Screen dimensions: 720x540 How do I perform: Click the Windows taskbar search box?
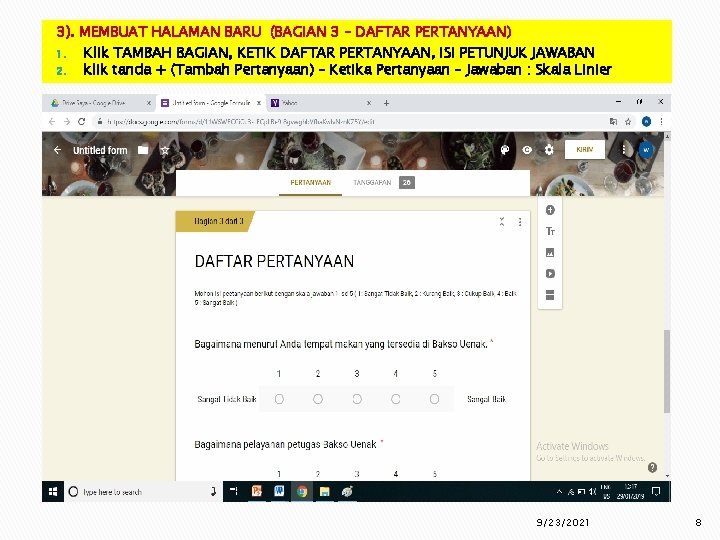143,492
